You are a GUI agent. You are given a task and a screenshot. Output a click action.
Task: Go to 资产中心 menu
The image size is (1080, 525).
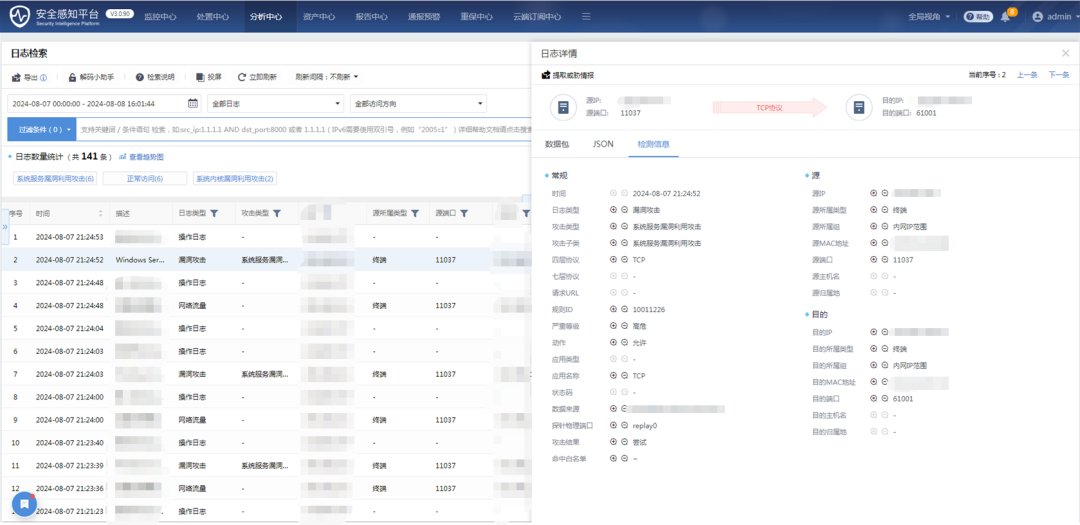pyautogui.click(x=319, y=17)
